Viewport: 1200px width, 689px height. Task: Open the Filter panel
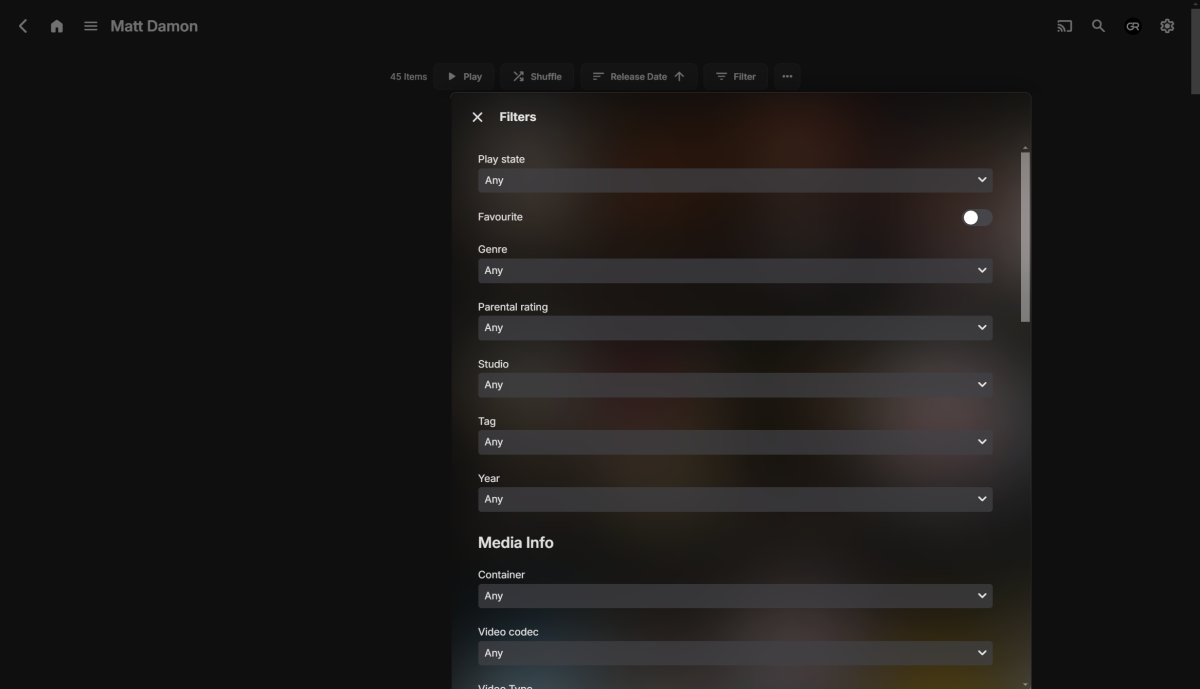[x=735, y=76]
